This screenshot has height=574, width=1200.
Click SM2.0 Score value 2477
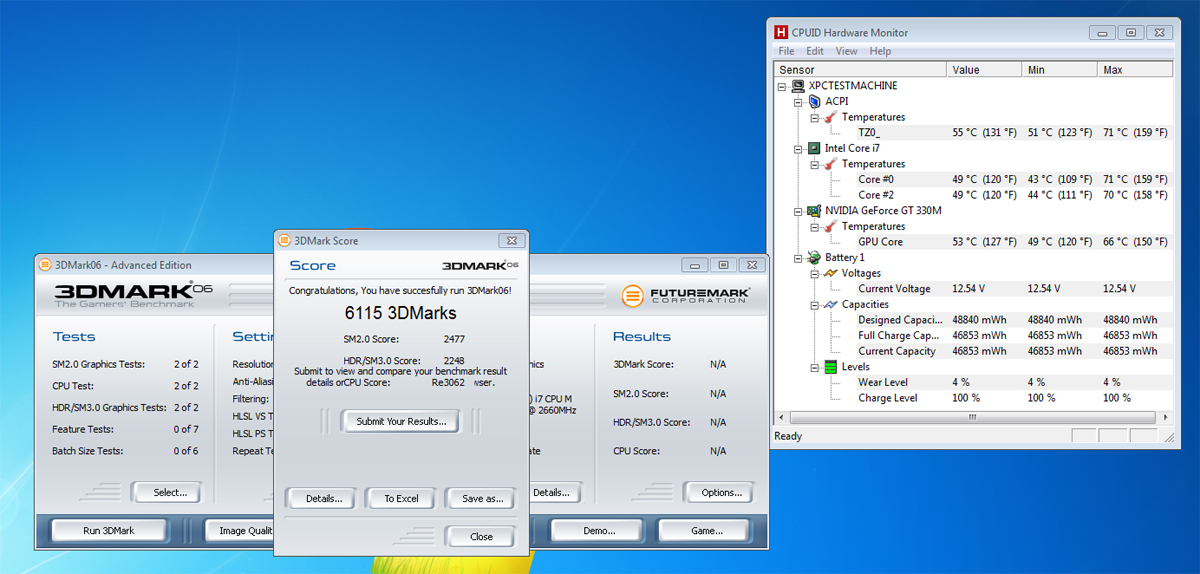tap(453, 339)
